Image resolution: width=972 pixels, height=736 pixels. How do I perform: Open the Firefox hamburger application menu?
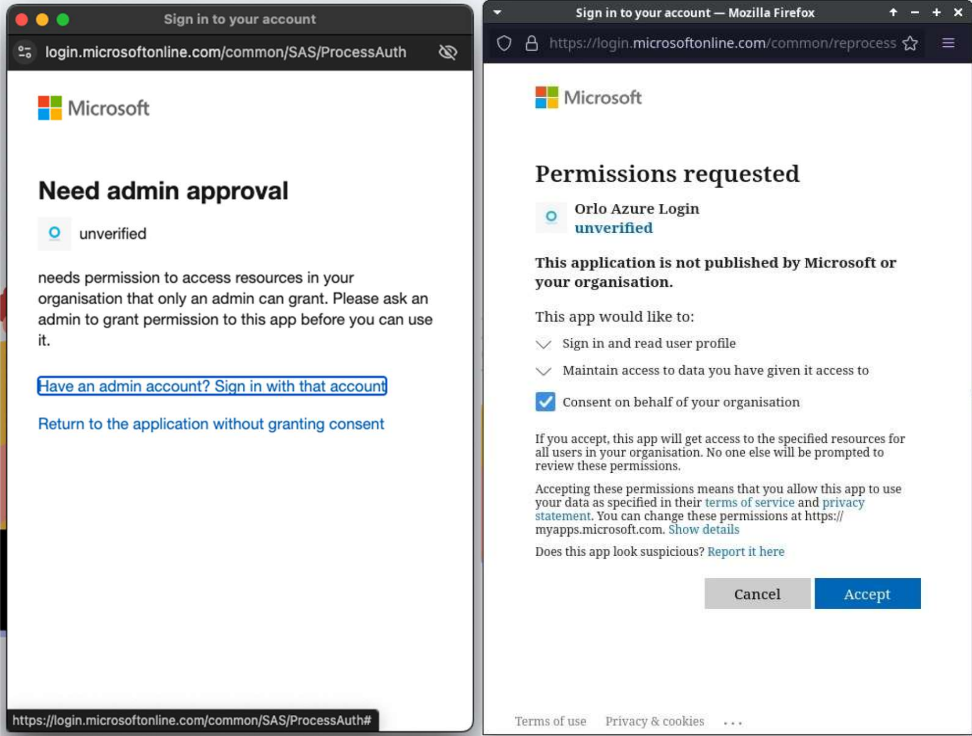(948, 43)
